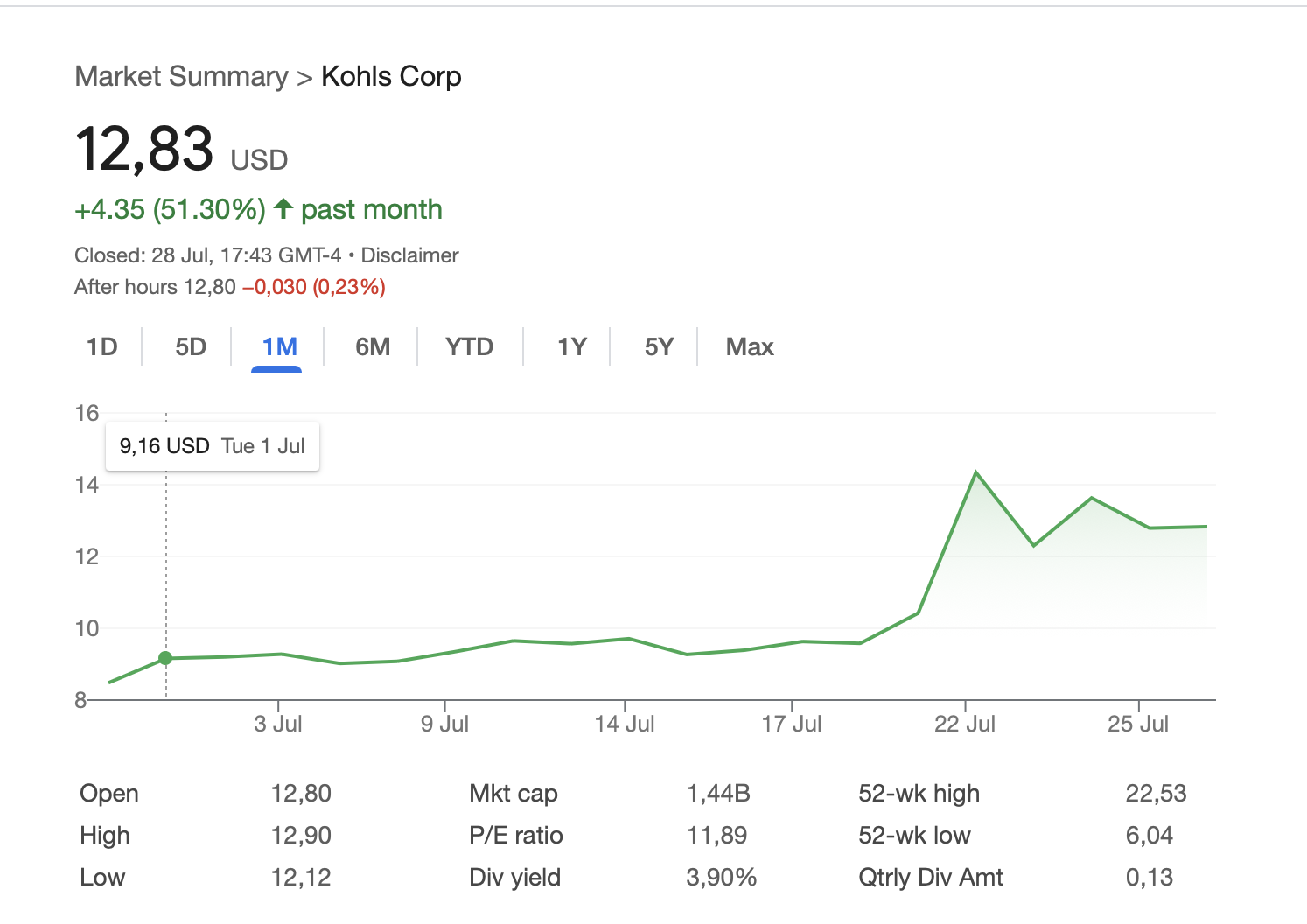The image size is (1307, 924).
Task: Select the 5D range tab
Action: (x=191, y=347)
